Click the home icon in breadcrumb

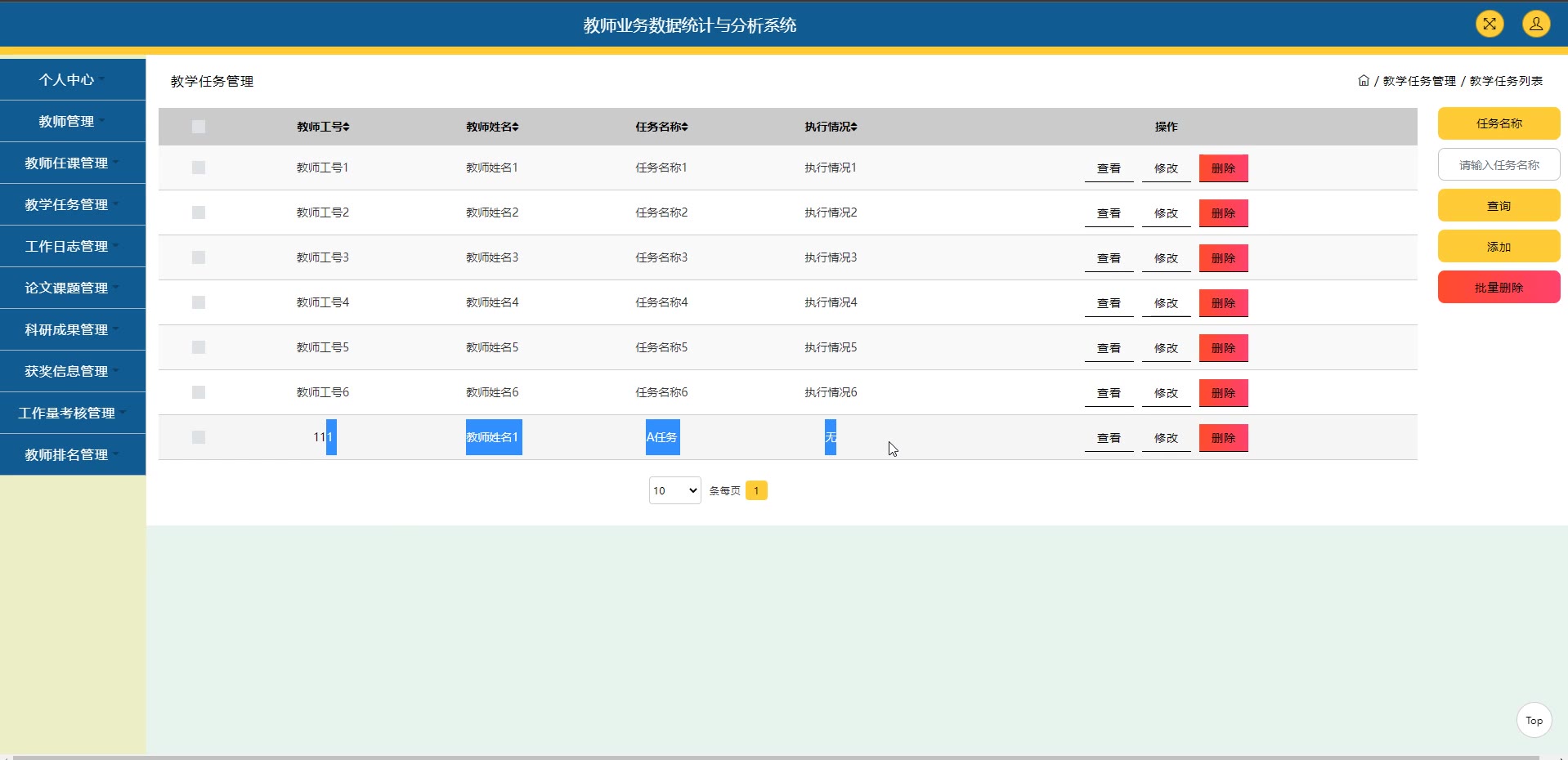1364,80
